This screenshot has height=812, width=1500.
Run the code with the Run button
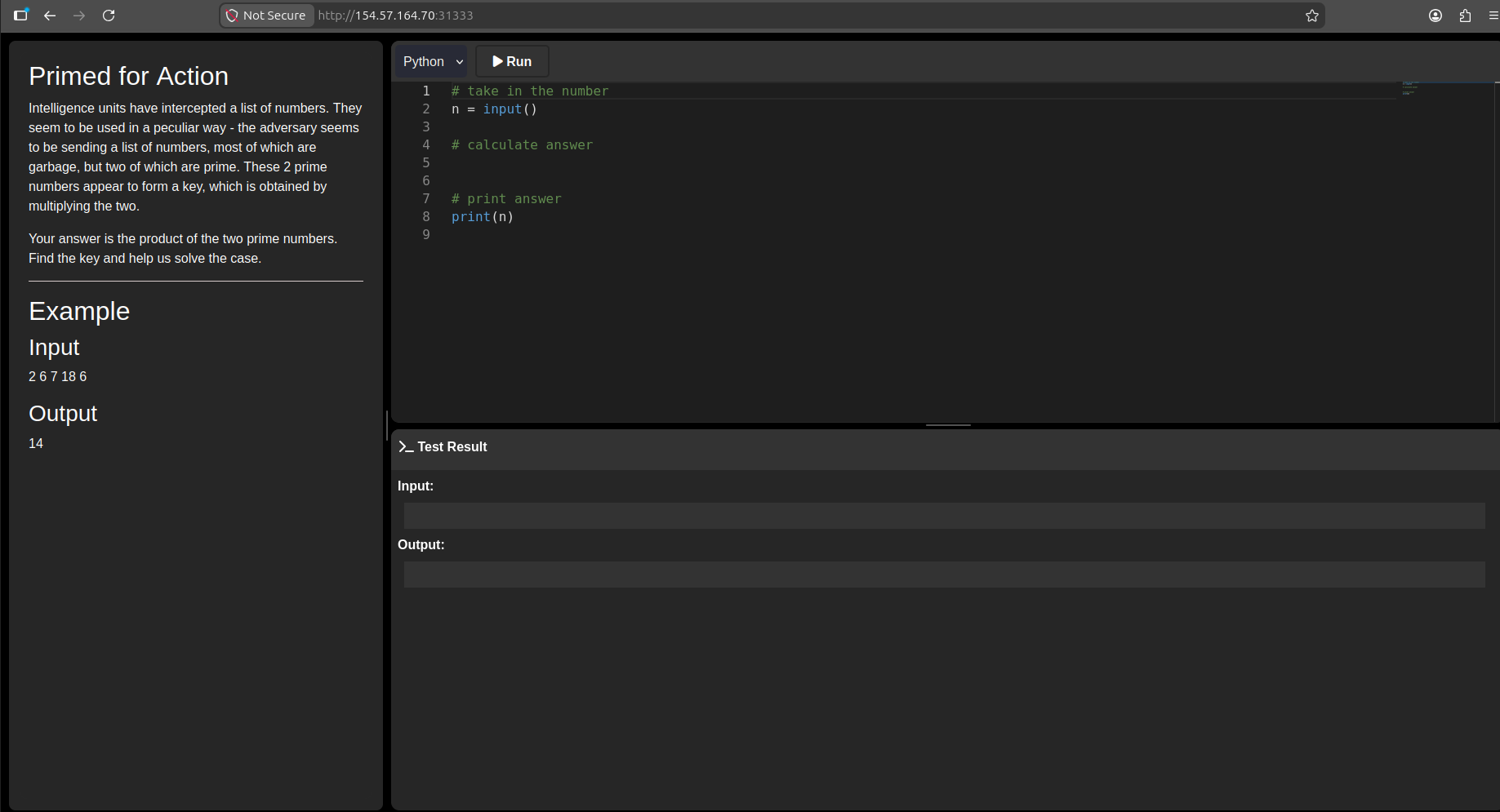pyautogui.click(x=512, y=62)
